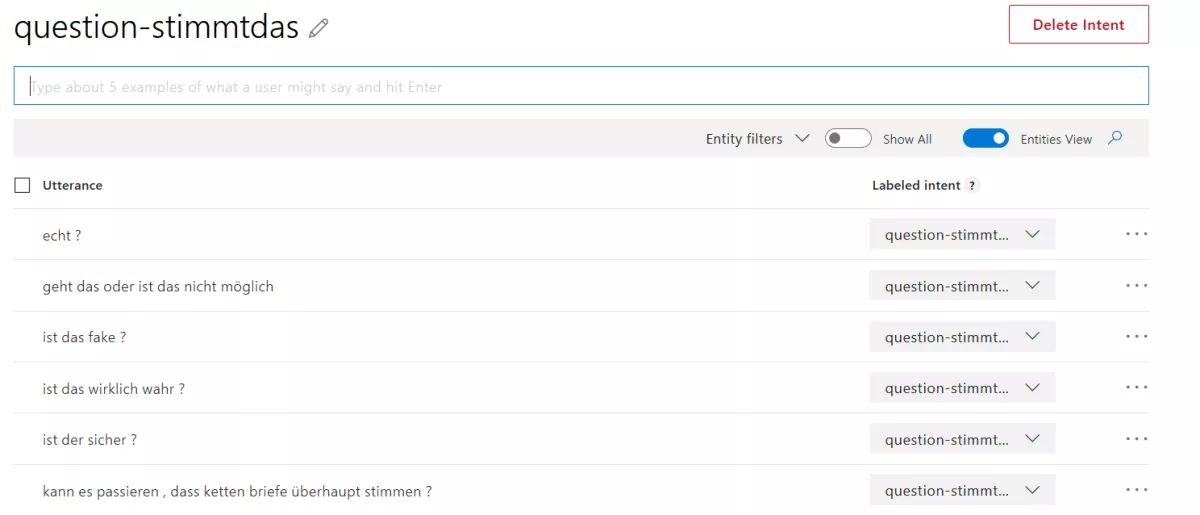The height and width of the screenshot is (515, 1200).
Task: Click the Delete Intent button
Action: pyautogui.click(x=1078, y=25)
